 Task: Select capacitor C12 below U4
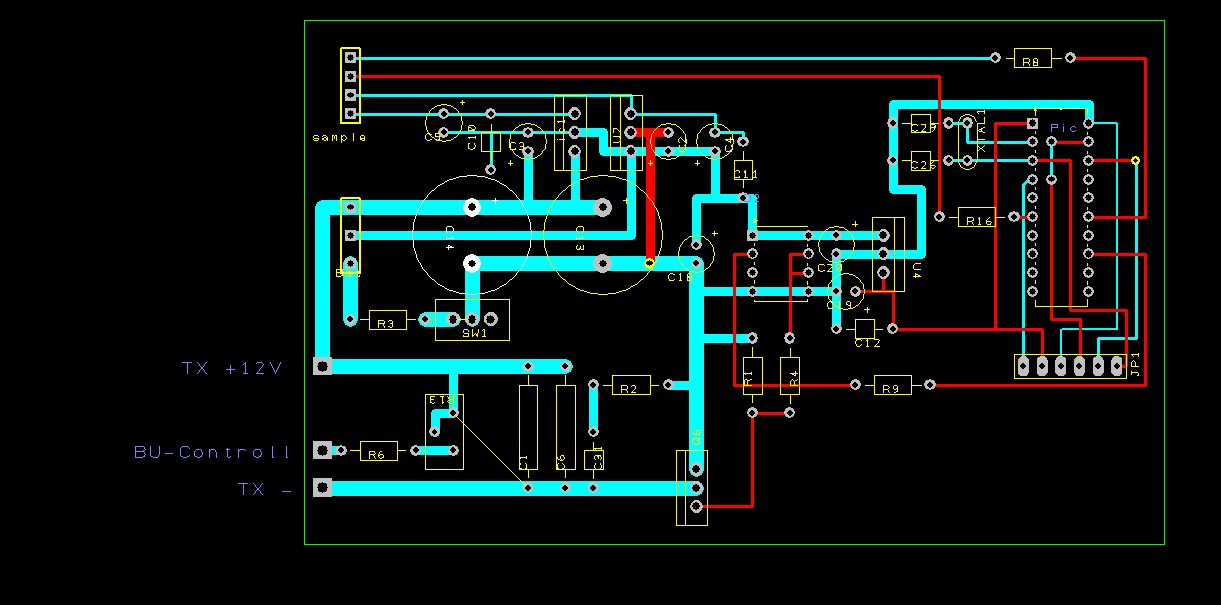pos(865,329)
